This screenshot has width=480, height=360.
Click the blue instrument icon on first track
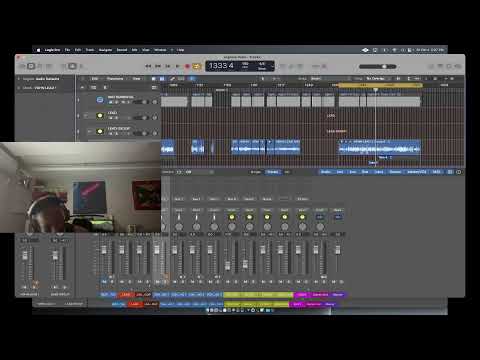click(100, 100)
